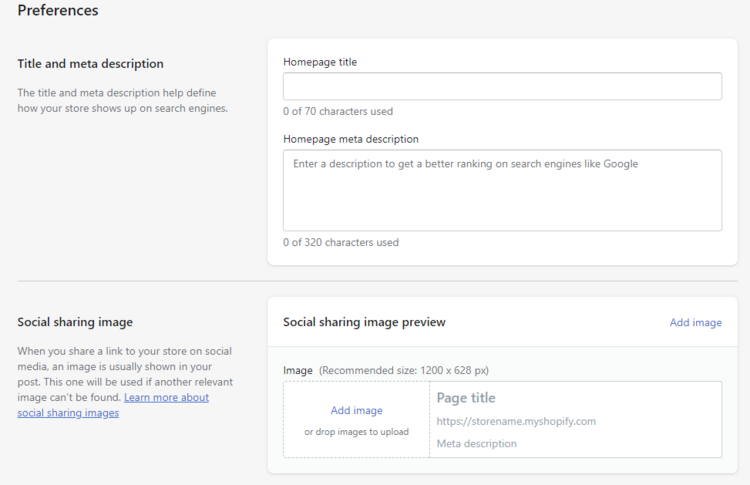This screenshot has width=750, height=485.
Task: Click the search engines help paragraph
Action: click(122, 100)
